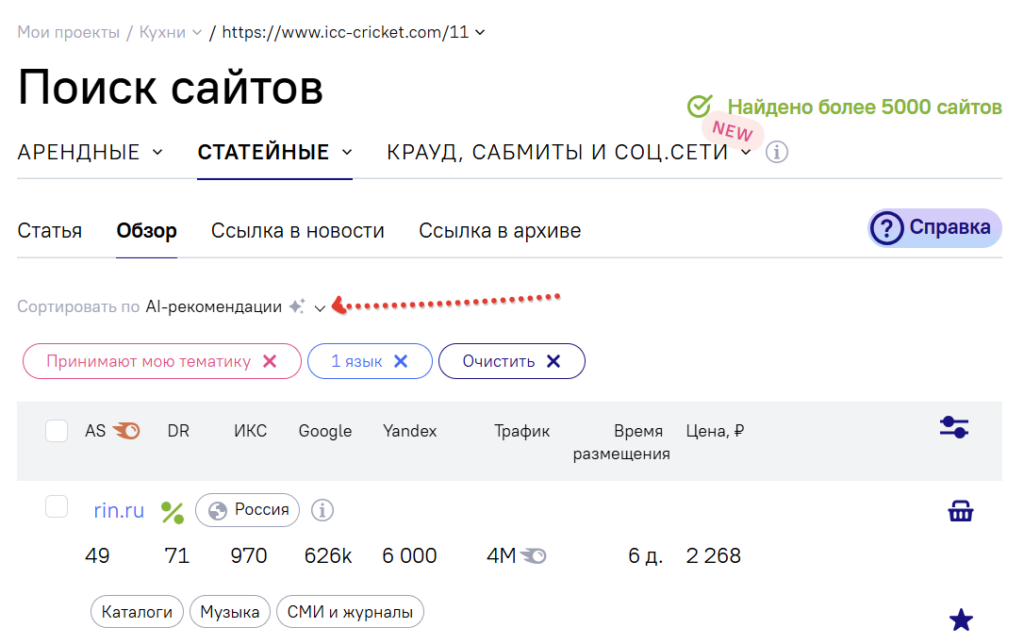This screenshot has width=1024, height=644.
Task: Open the Статья tab
Action: pyautogui.click(x=50, y=231)
